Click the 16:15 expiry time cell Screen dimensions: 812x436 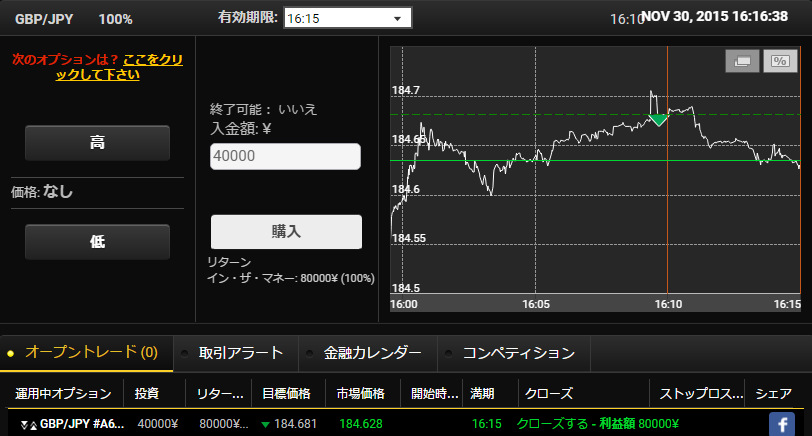click(487, 424)
